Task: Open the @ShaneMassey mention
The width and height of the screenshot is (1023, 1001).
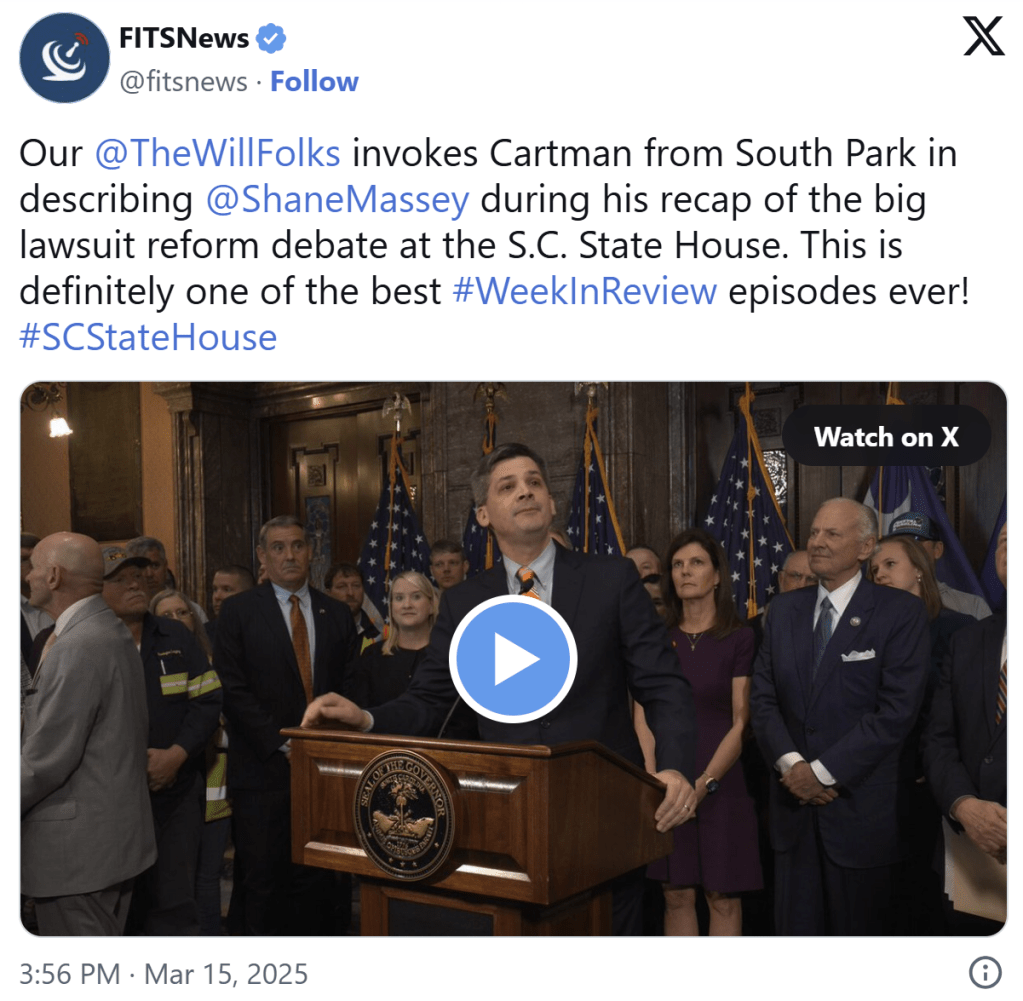Action: [x=337, y=200]
